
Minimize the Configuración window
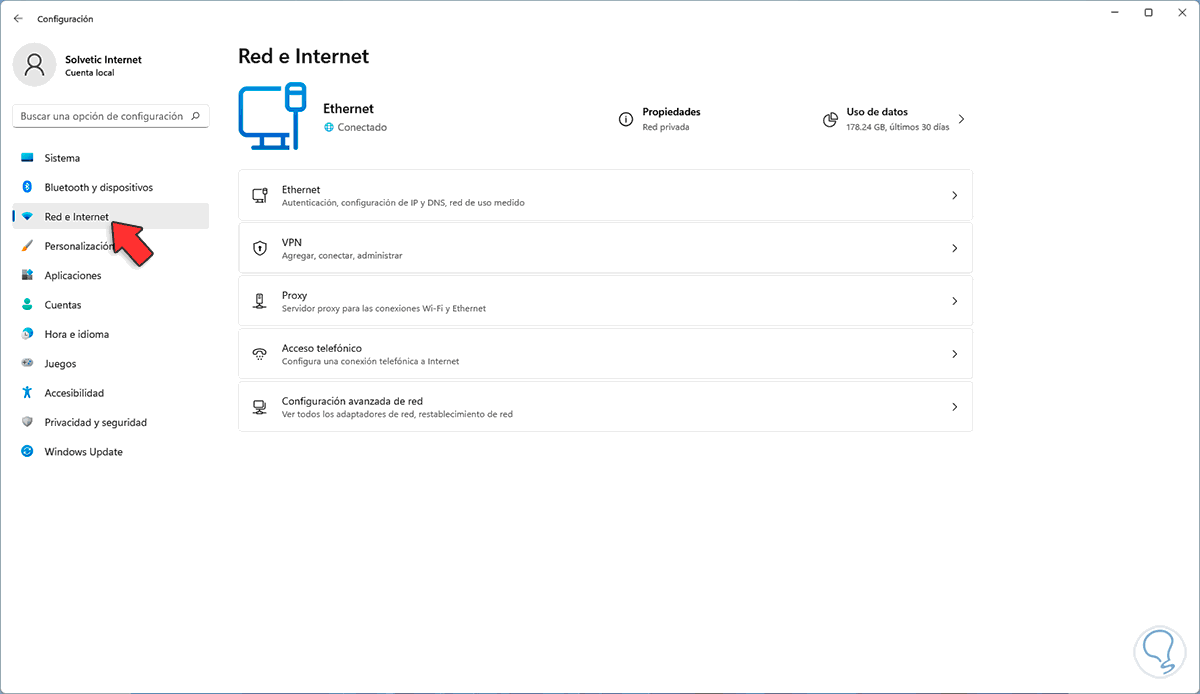click(x=1116, y=13)
